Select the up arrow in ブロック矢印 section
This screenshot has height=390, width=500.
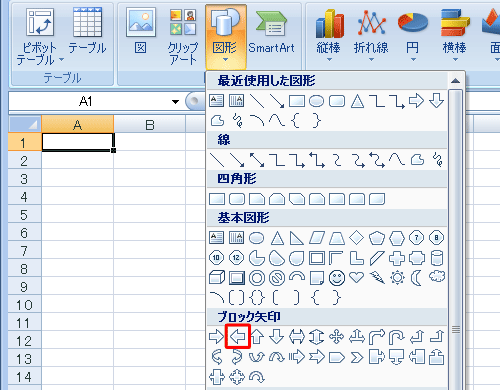tap(257, 337)
